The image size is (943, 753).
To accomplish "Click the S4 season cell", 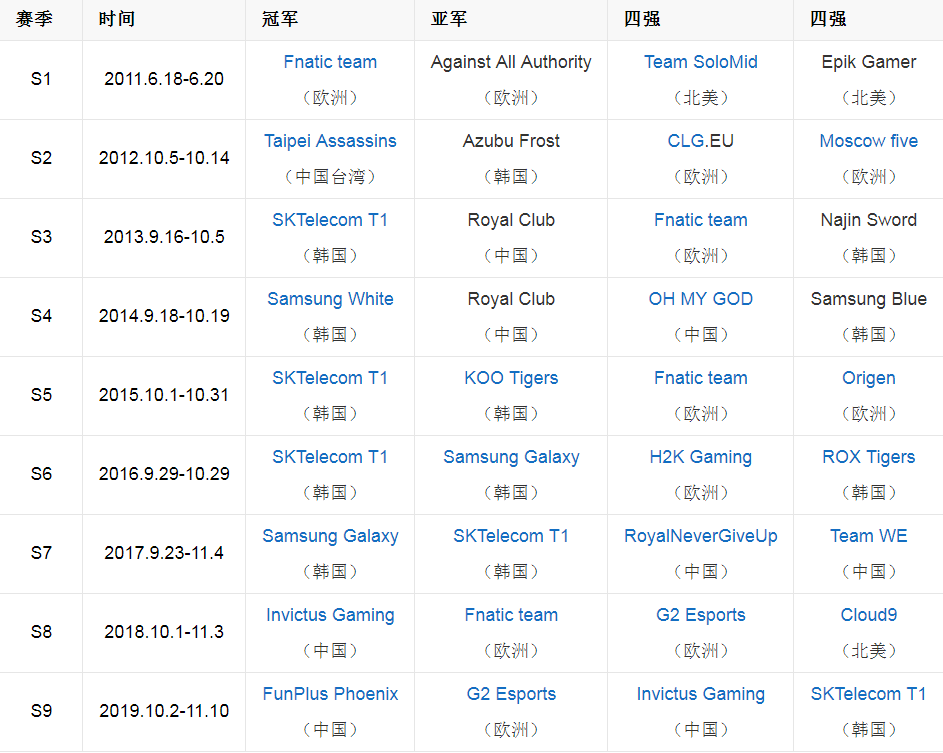I will pyautogui.click(x=41, y=316).
